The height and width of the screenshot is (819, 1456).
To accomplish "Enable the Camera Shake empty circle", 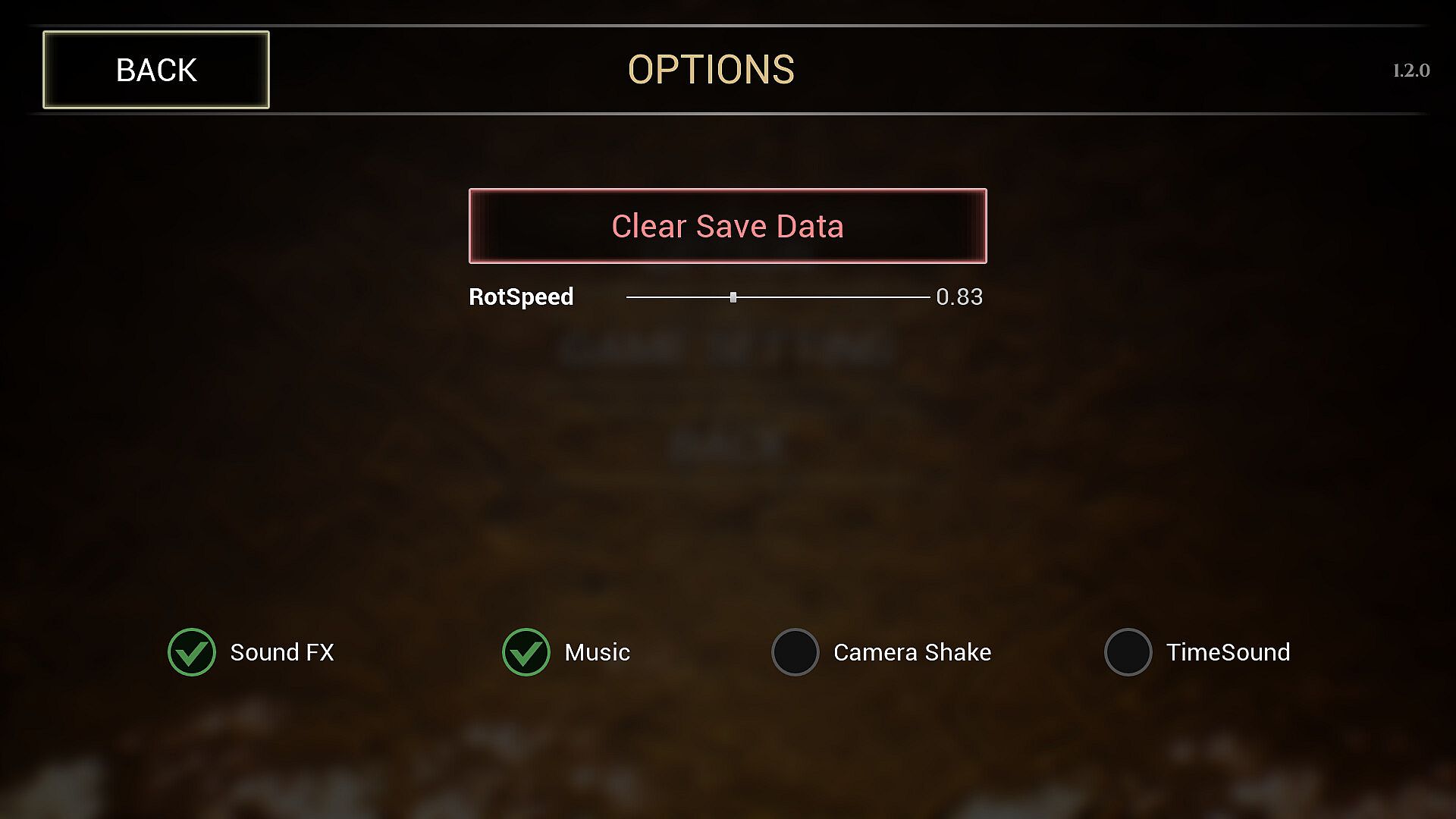I will (795, 652).
